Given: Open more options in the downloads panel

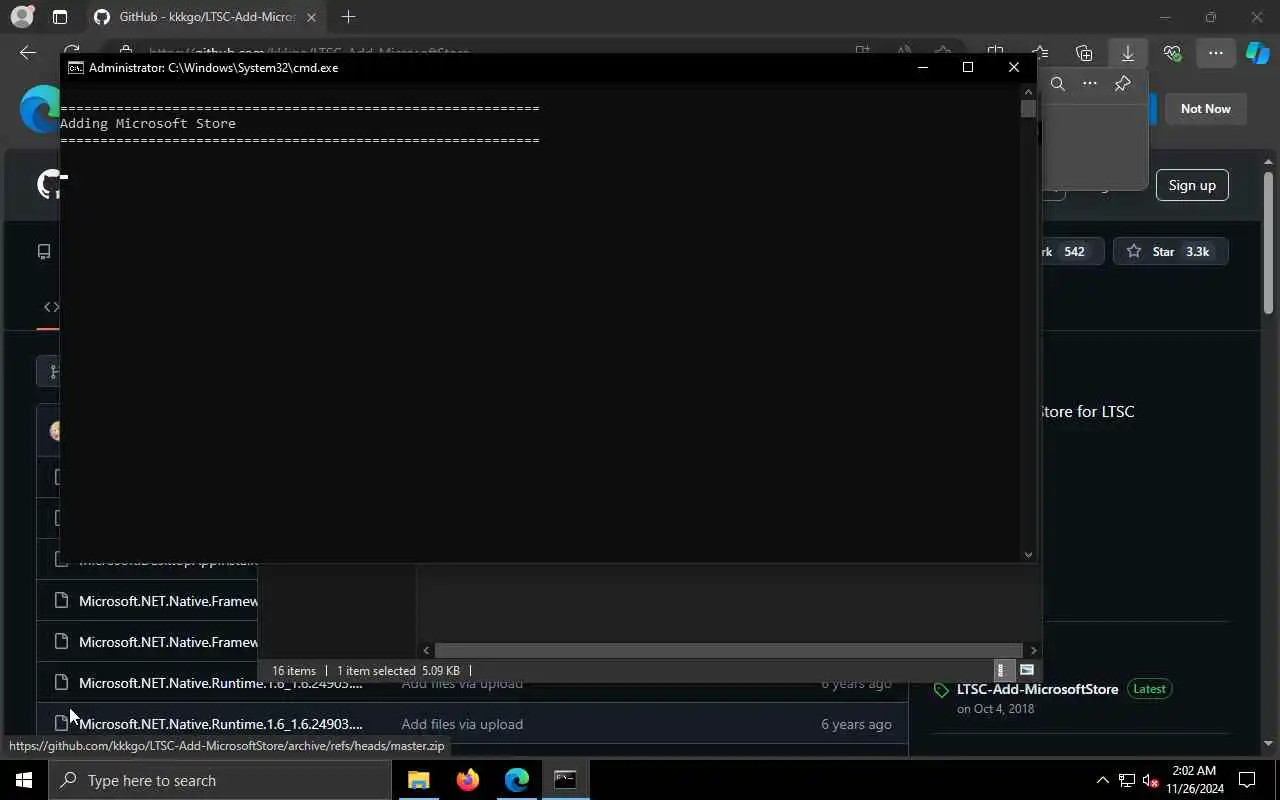Looking at the screenshot, I should tap(1090, 84).
